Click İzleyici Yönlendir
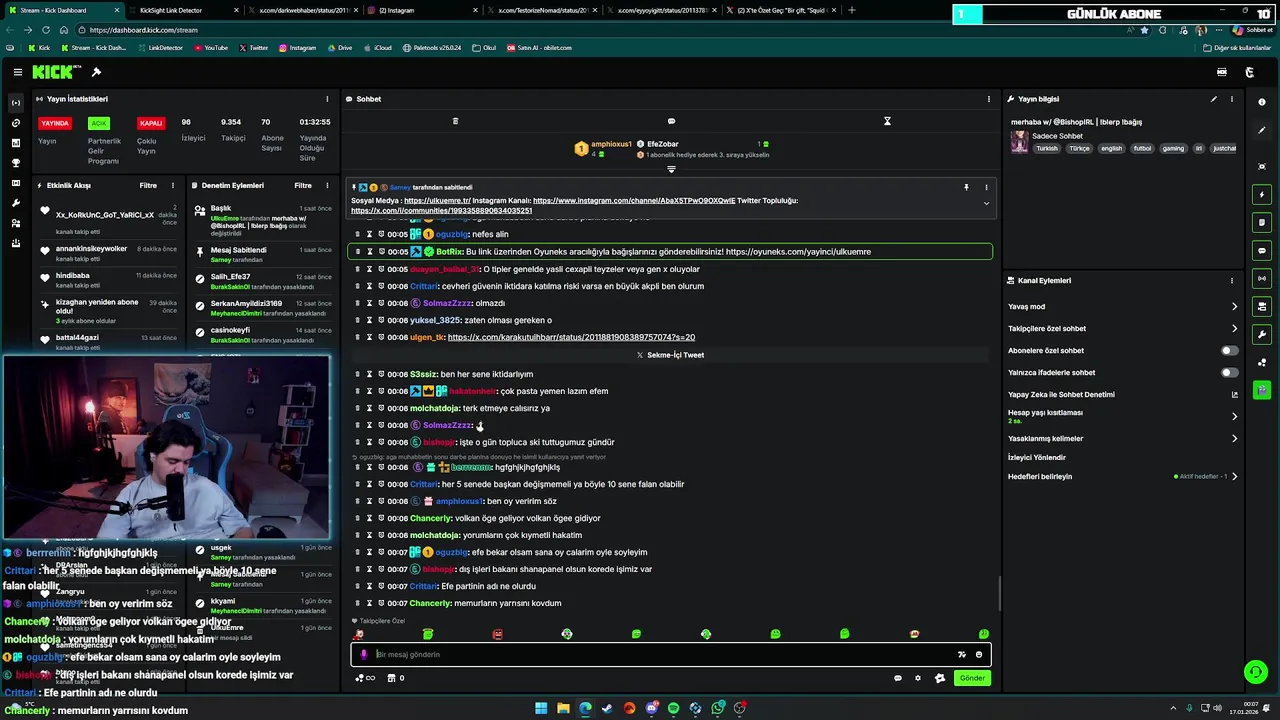The image size is (1280, 720). 1036,458
